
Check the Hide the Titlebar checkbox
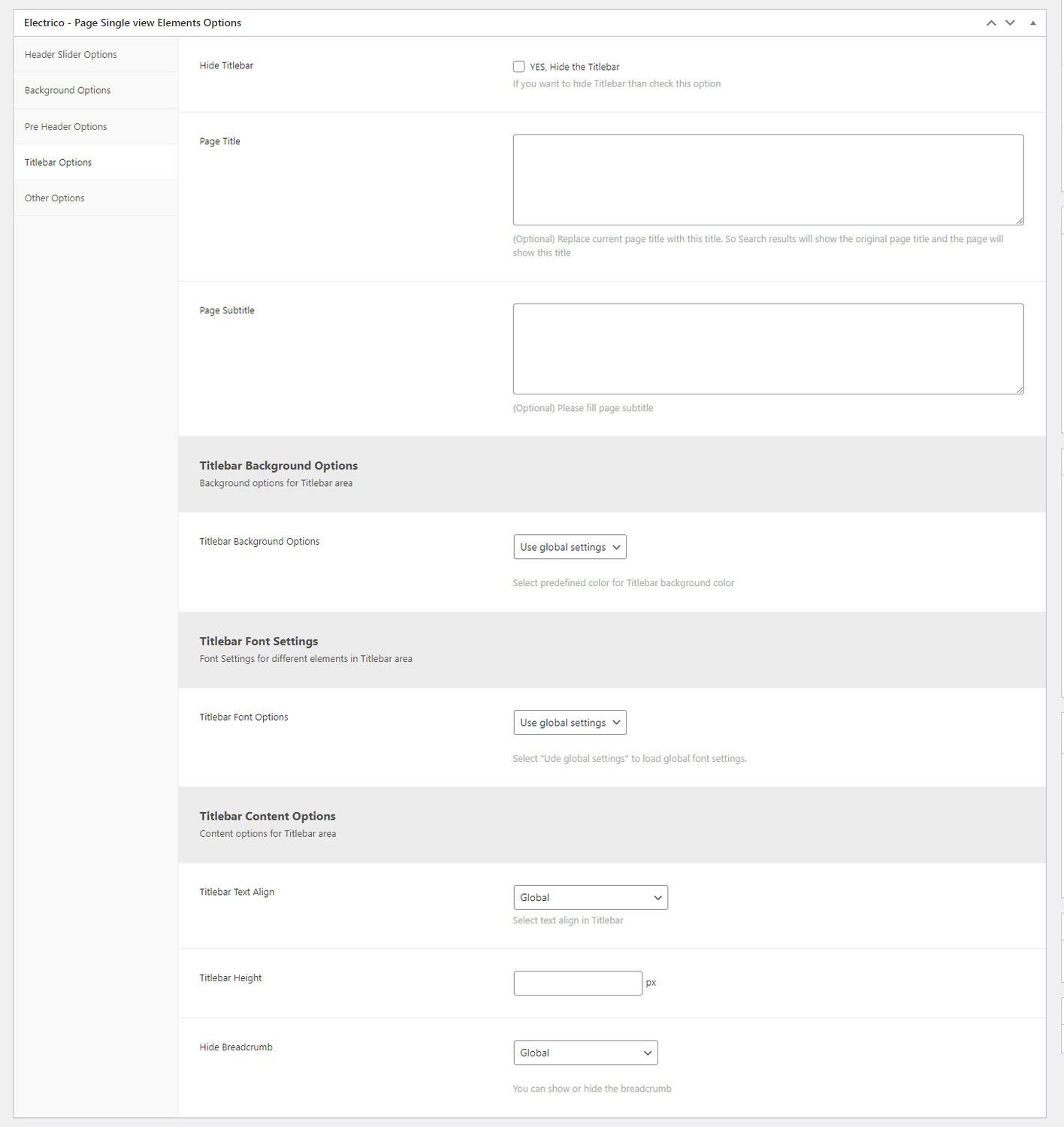coord(518,67)
